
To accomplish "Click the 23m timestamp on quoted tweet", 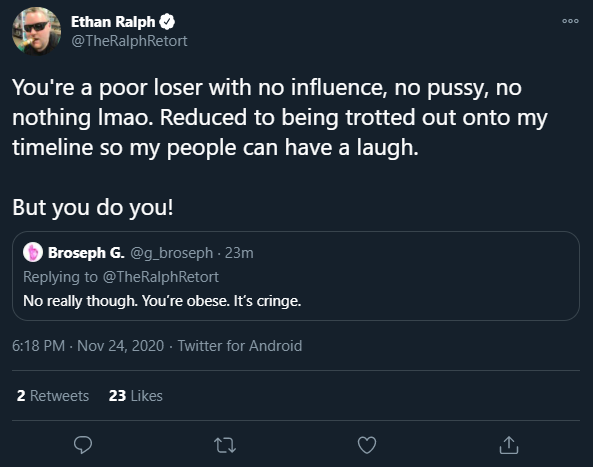I will pos(239,253).
